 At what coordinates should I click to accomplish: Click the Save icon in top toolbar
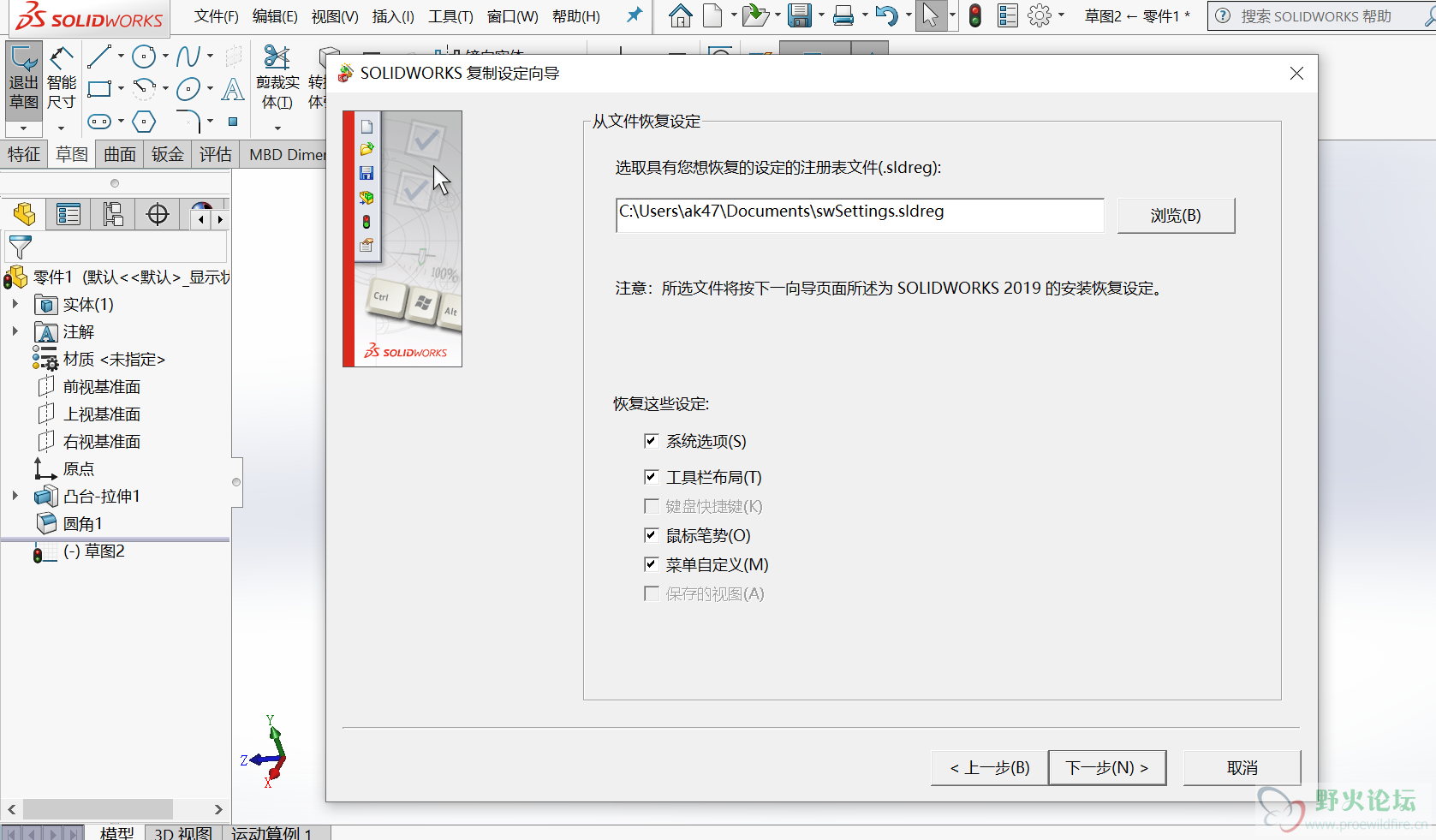800,15
